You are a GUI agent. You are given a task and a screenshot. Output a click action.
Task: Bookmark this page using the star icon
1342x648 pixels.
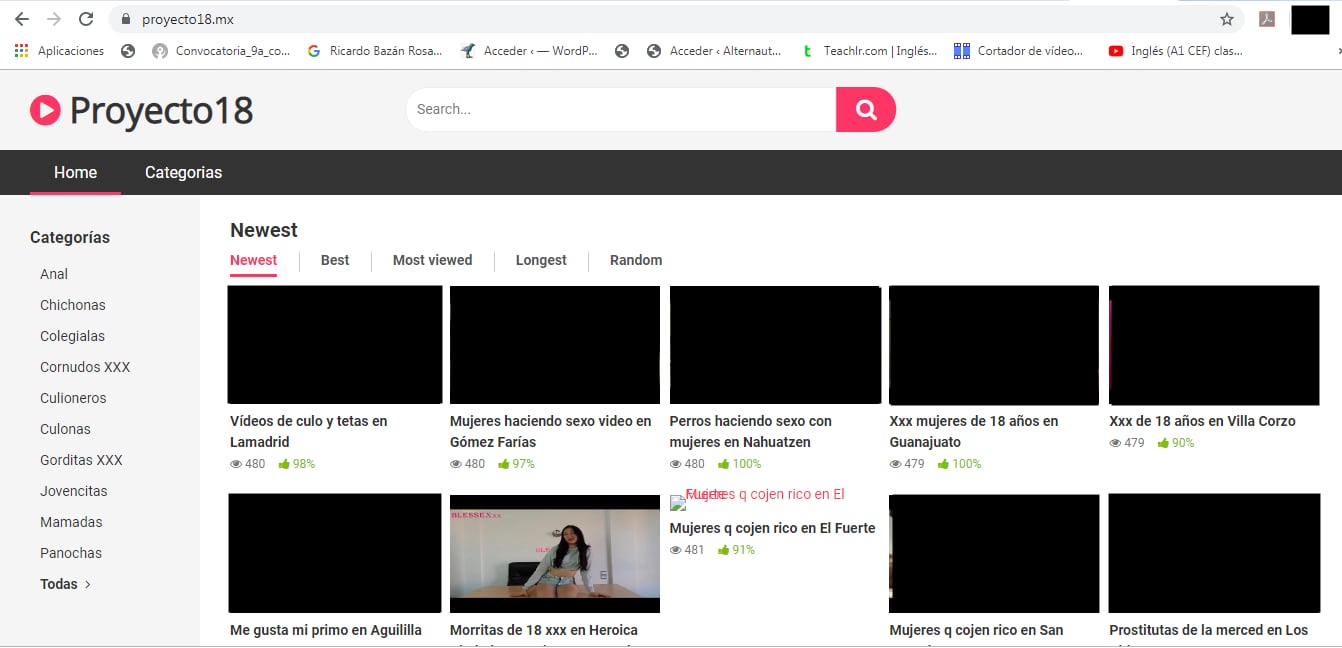1226,19
